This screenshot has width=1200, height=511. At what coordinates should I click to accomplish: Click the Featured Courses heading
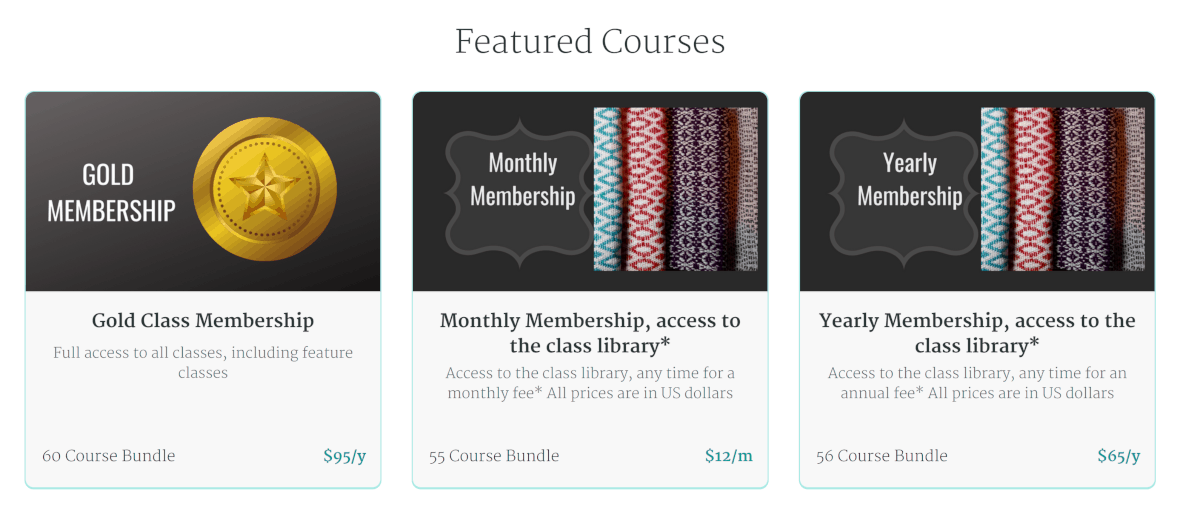[590, 42]
